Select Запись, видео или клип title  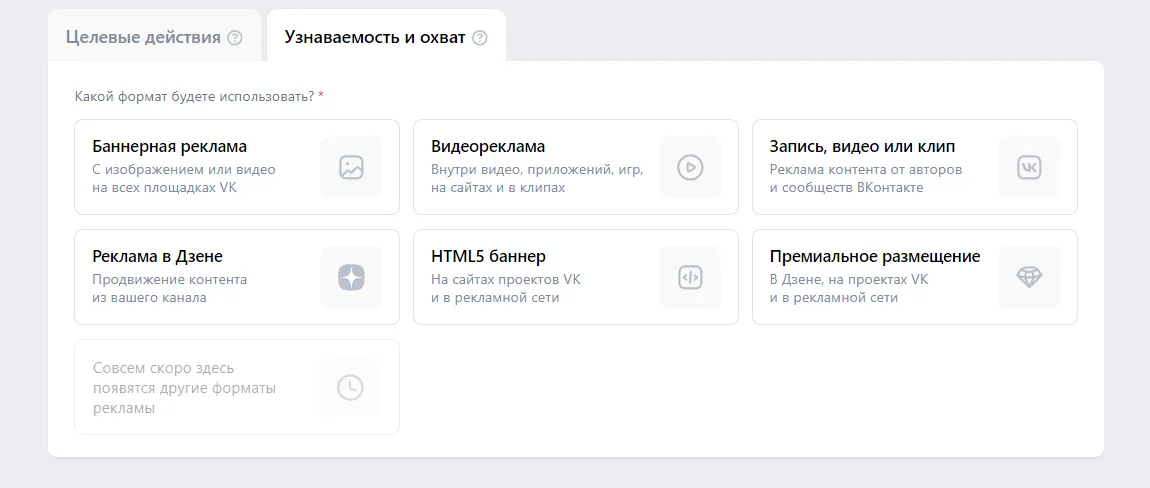862,147
